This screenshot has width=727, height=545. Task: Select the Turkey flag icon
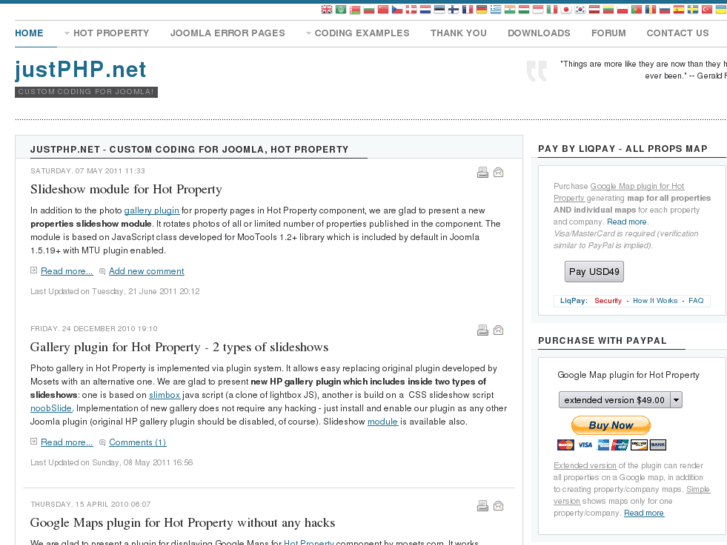tap(707, 9)
